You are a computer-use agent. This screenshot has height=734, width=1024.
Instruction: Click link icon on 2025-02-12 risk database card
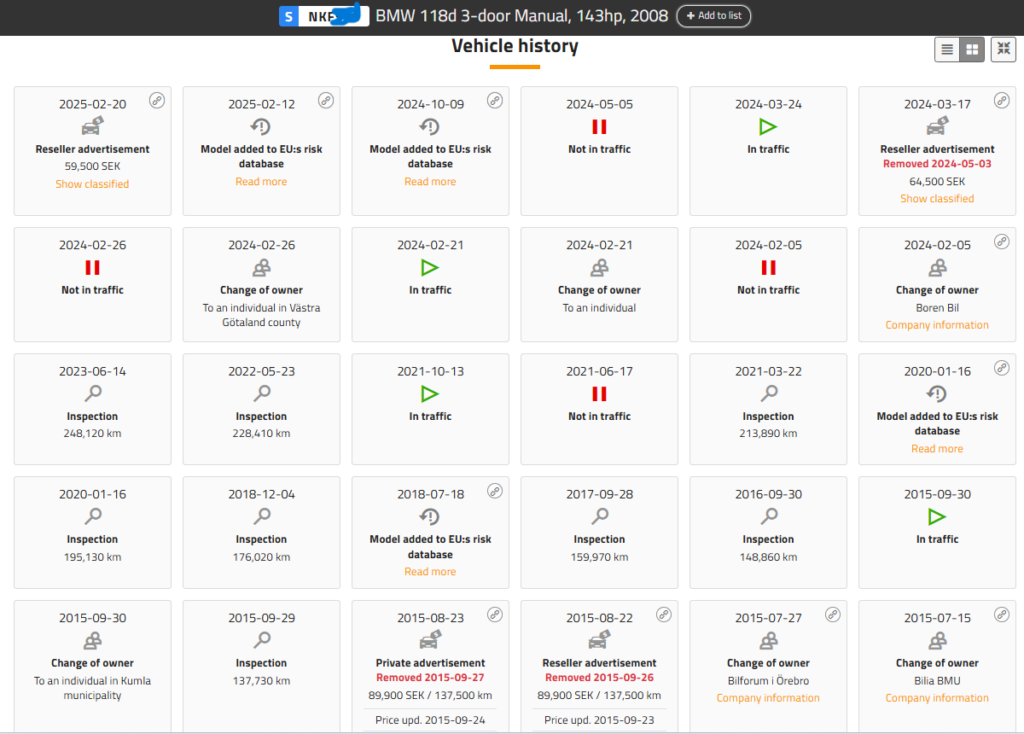(326, 100)
